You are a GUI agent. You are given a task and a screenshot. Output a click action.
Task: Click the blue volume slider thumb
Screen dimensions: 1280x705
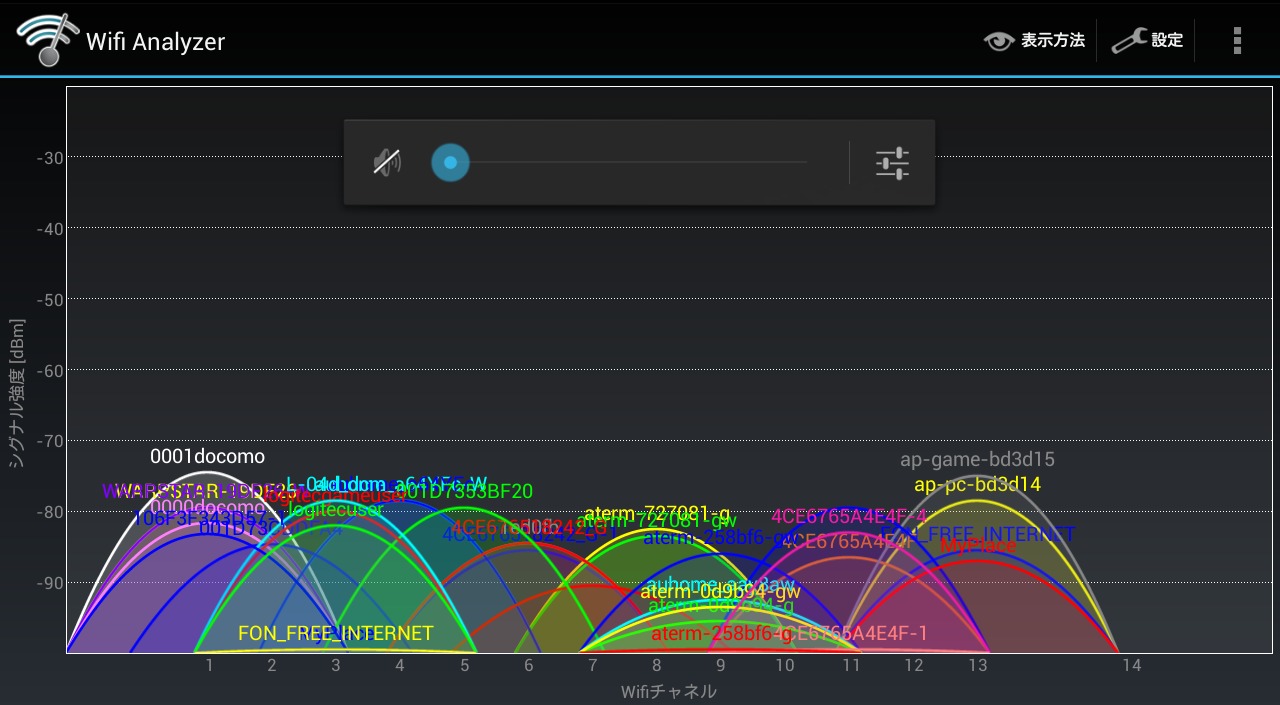pyautogui.click(x=450, y=162)
